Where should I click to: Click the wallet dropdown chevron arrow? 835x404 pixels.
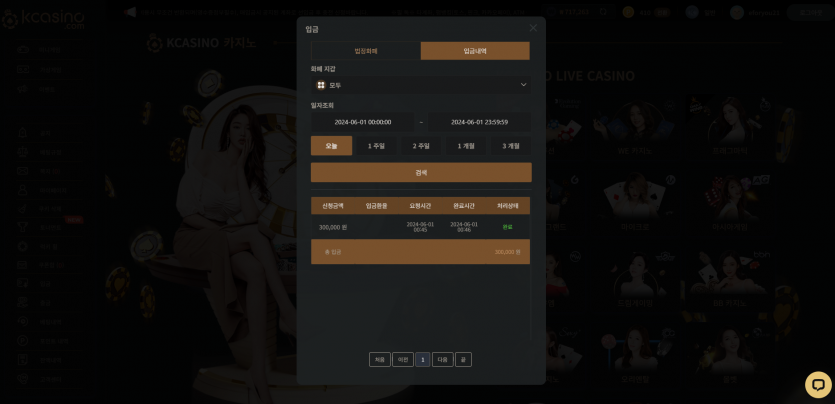(523, 85)
